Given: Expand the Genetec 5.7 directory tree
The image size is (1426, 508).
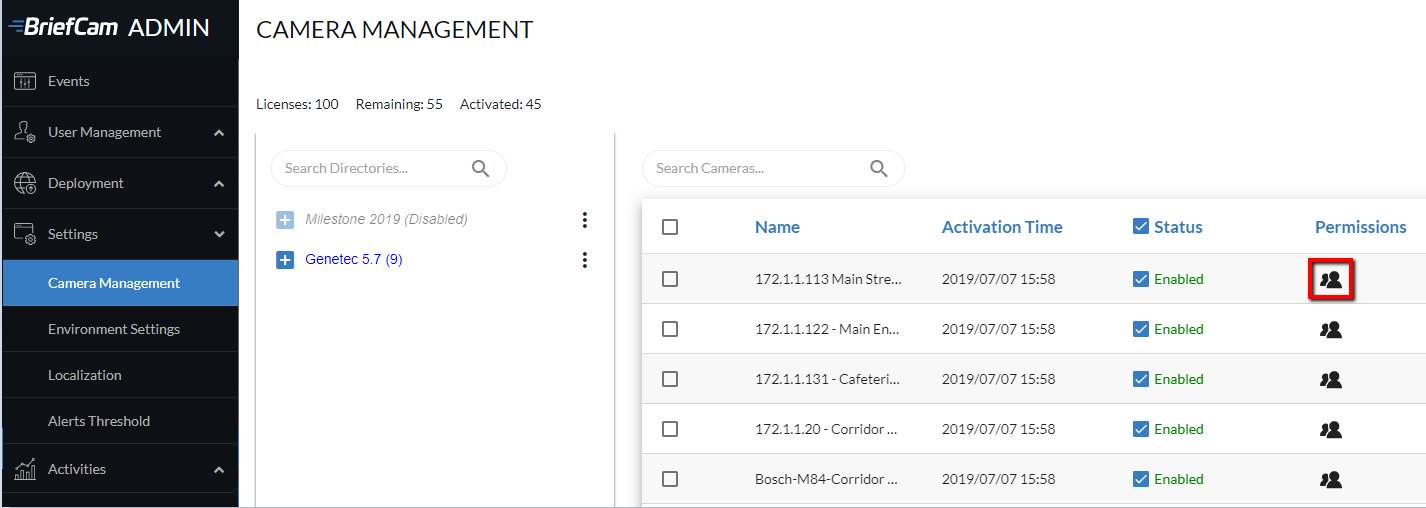Looking at the screenshot, I should pyautogui.click(x=285, y=260).
